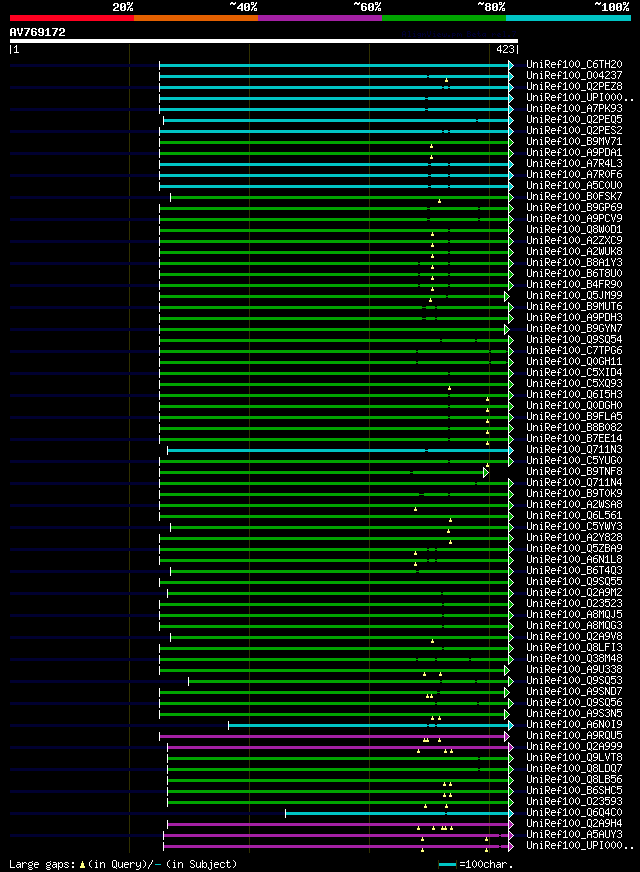The width and height of the screenshot is (640, 872).
Task: Click the cyan alignment bar for UniRef100_A6N0I9
Action: 370,726
